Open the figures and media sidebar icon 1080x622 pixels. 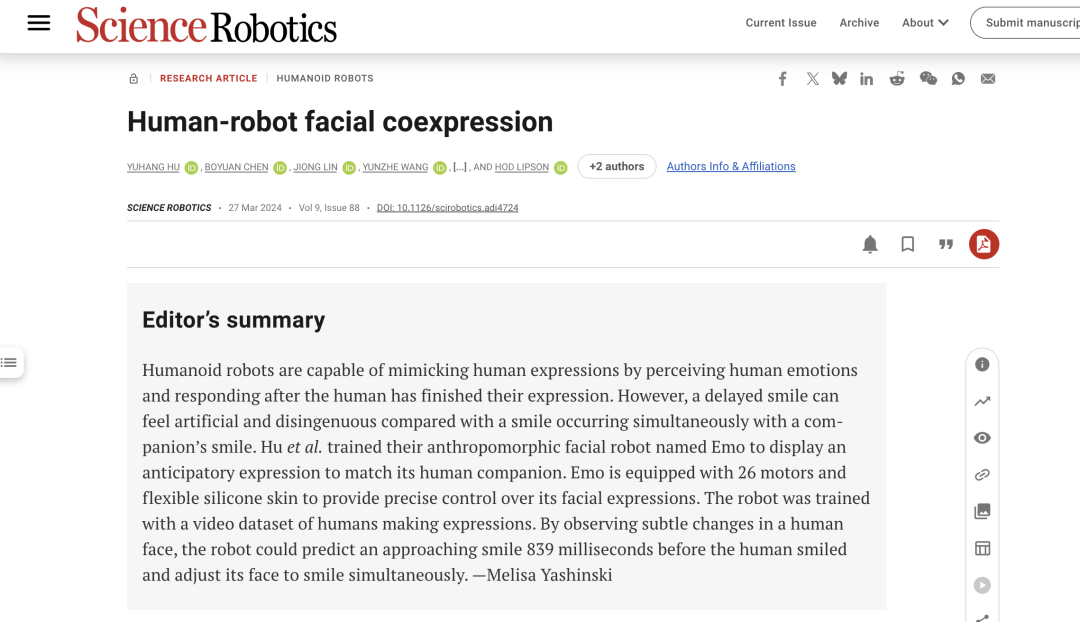click(982, 511)
